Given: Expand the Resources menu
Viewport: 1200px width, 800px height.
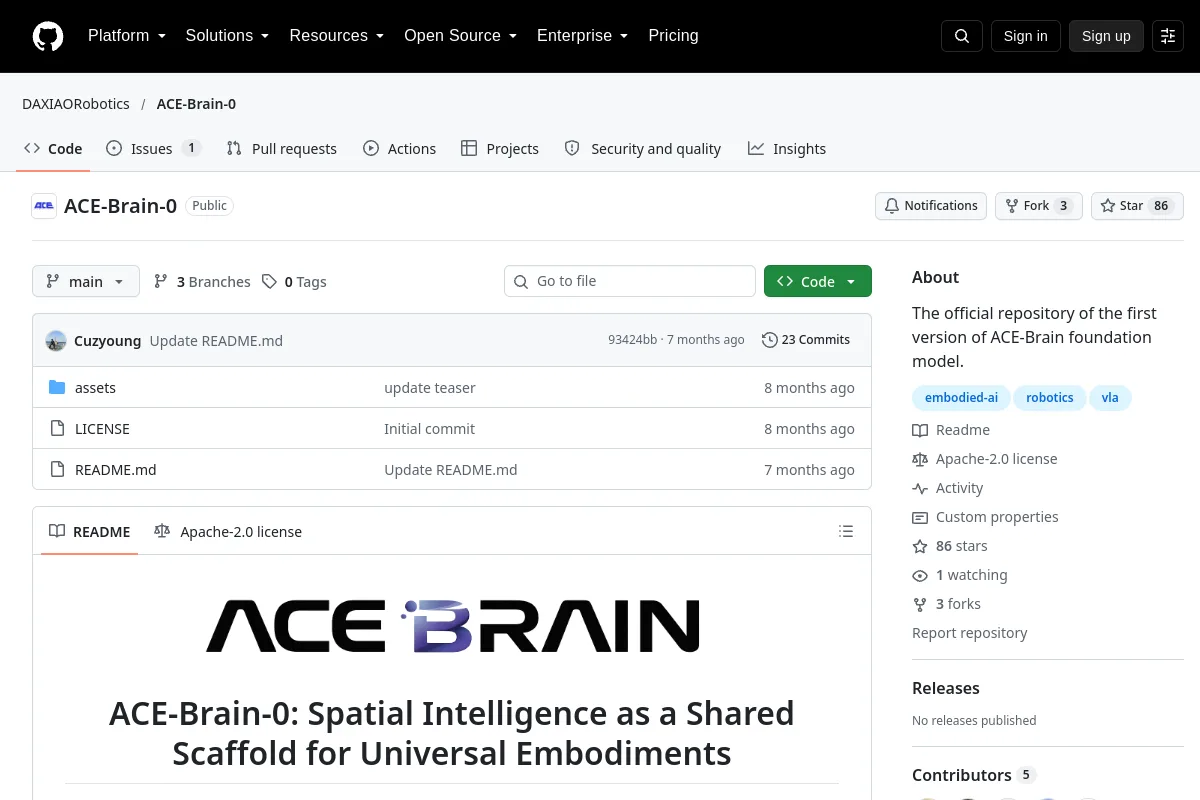Looking at the screenshot, I should point(337,36).
